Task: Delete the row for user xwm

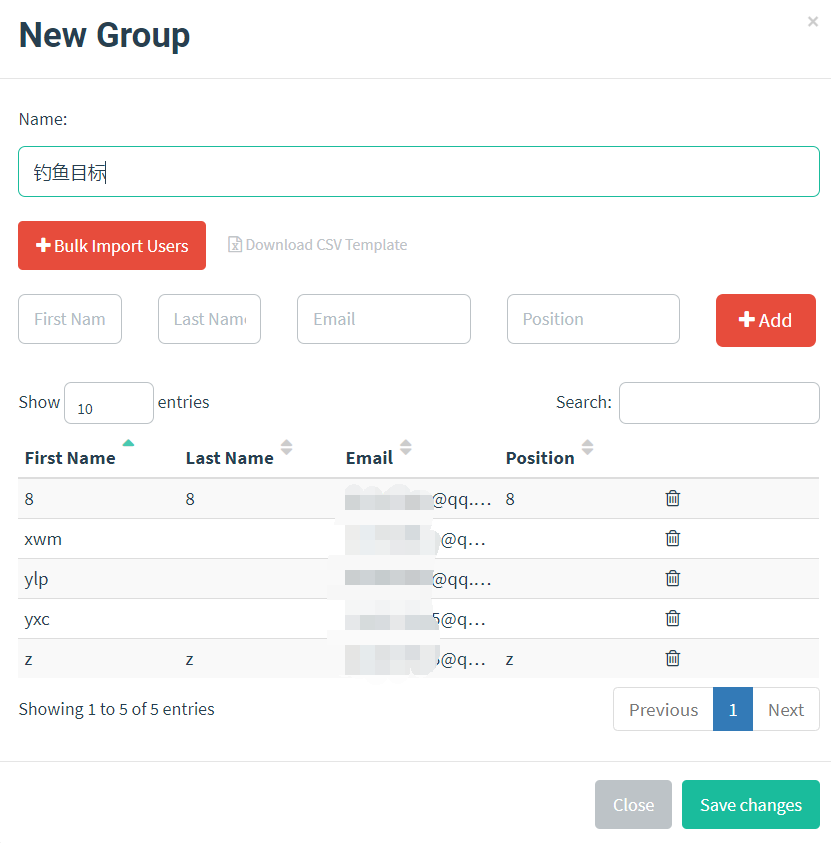Action: pyautogui.click(x=673, y=538)
